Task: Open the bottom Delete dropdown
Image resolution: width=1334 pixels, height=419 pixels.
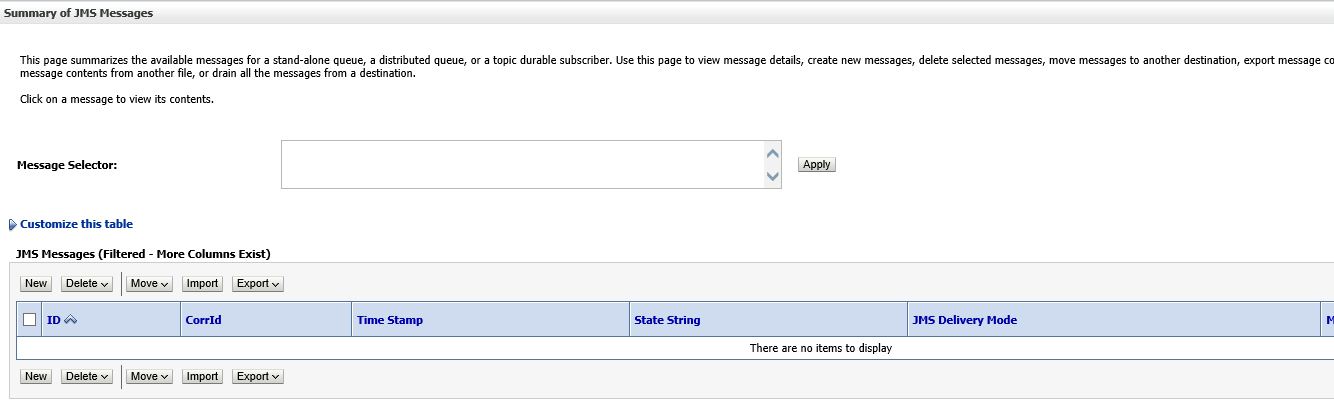Action: coord(87,376)
